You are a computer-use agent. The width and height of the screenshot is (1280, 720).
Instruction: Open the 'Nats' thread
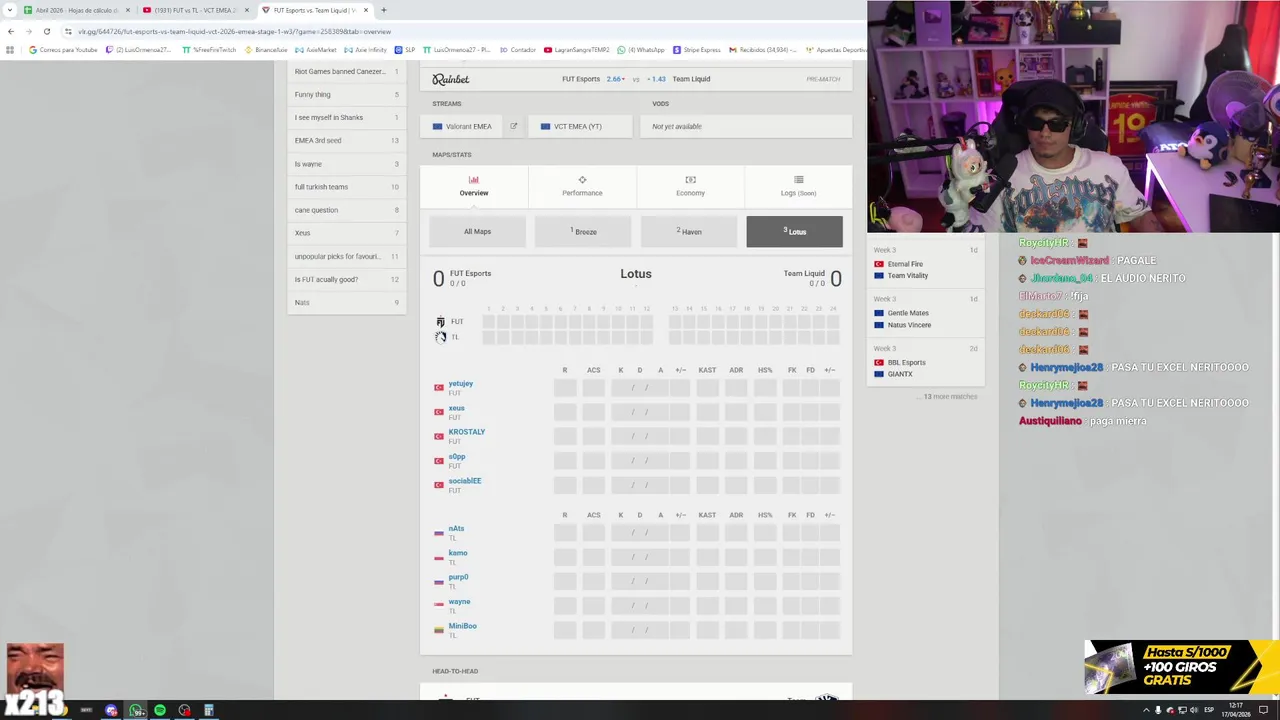click(347, 303)
